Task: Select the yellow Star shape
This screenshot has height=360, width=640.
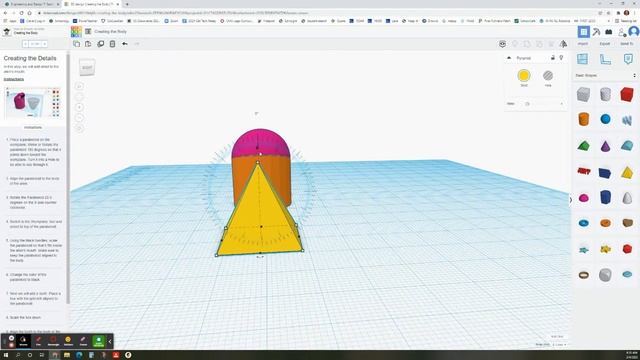Action: click(605, 249)
